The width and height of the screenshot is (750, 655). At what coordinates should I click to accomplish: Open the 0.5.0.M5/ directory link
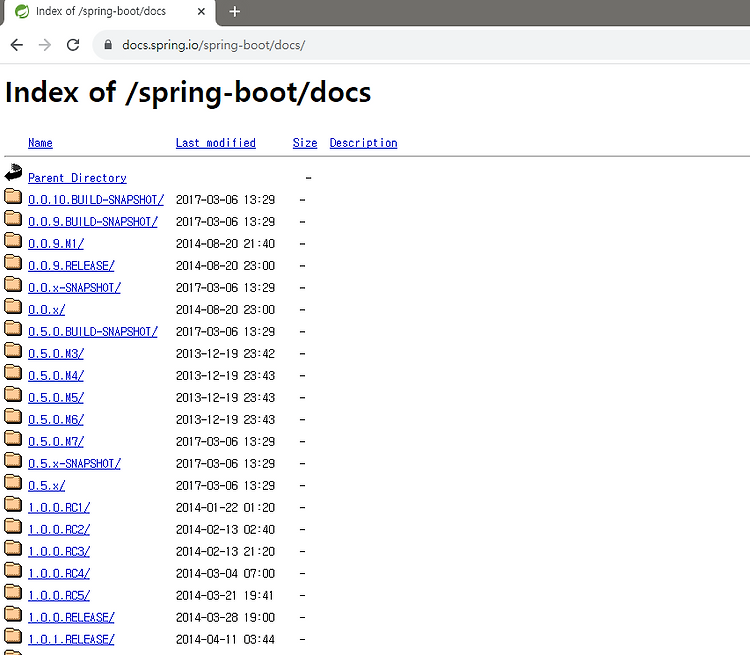click(56, 398)
